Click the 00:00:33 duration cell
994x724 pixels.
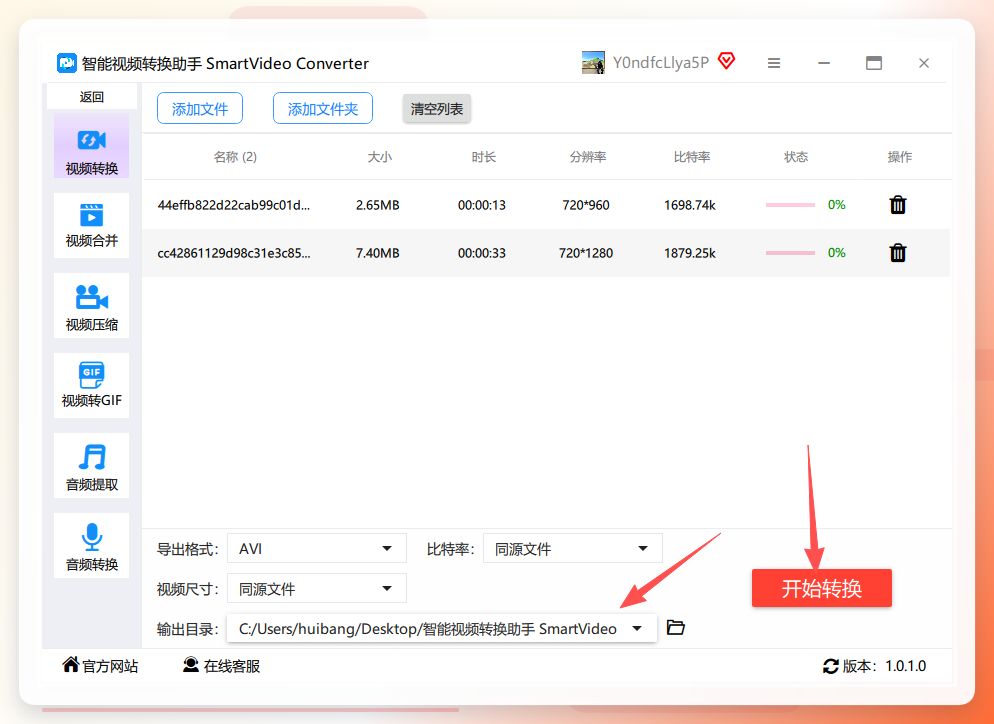pos(482,253)
